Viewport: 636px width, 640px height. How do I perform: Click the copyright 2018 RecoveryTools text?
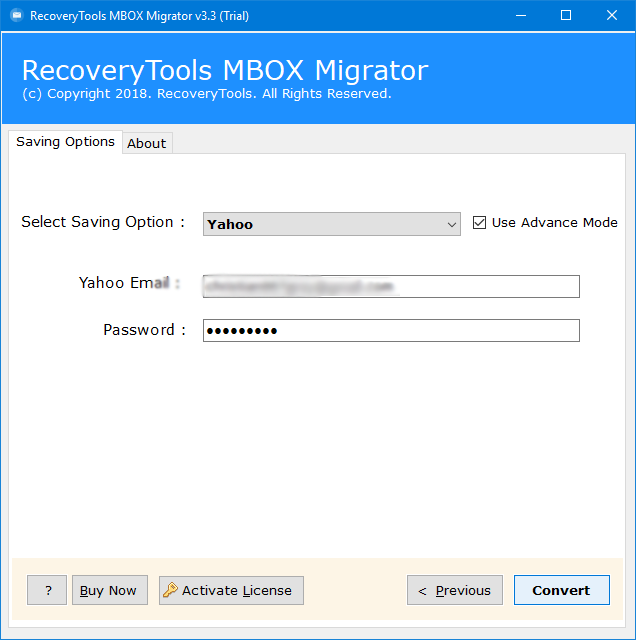(207, 94)
